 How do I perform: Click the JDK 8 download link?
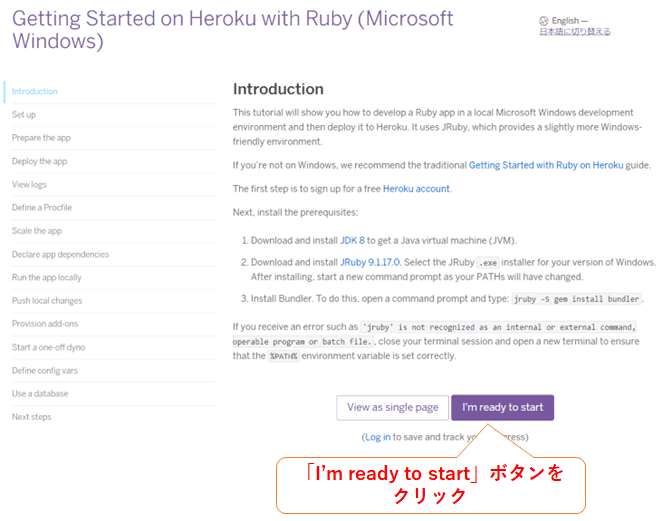[352, 240]
